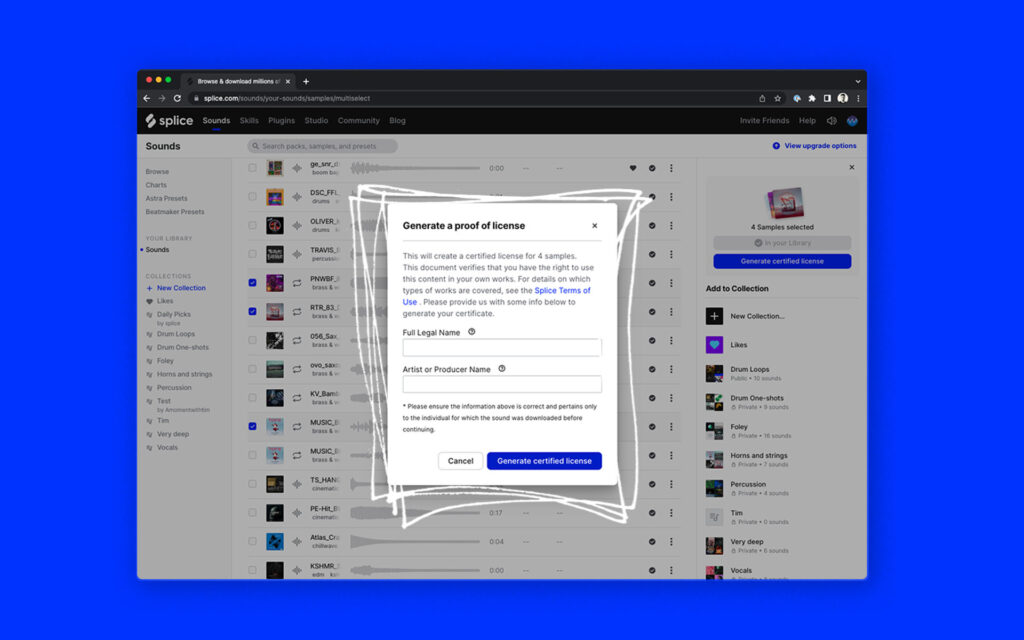Click the New Collection plus icon in right panel
The height and width of the screenshot is (640, 1024).
click(714, 316)
